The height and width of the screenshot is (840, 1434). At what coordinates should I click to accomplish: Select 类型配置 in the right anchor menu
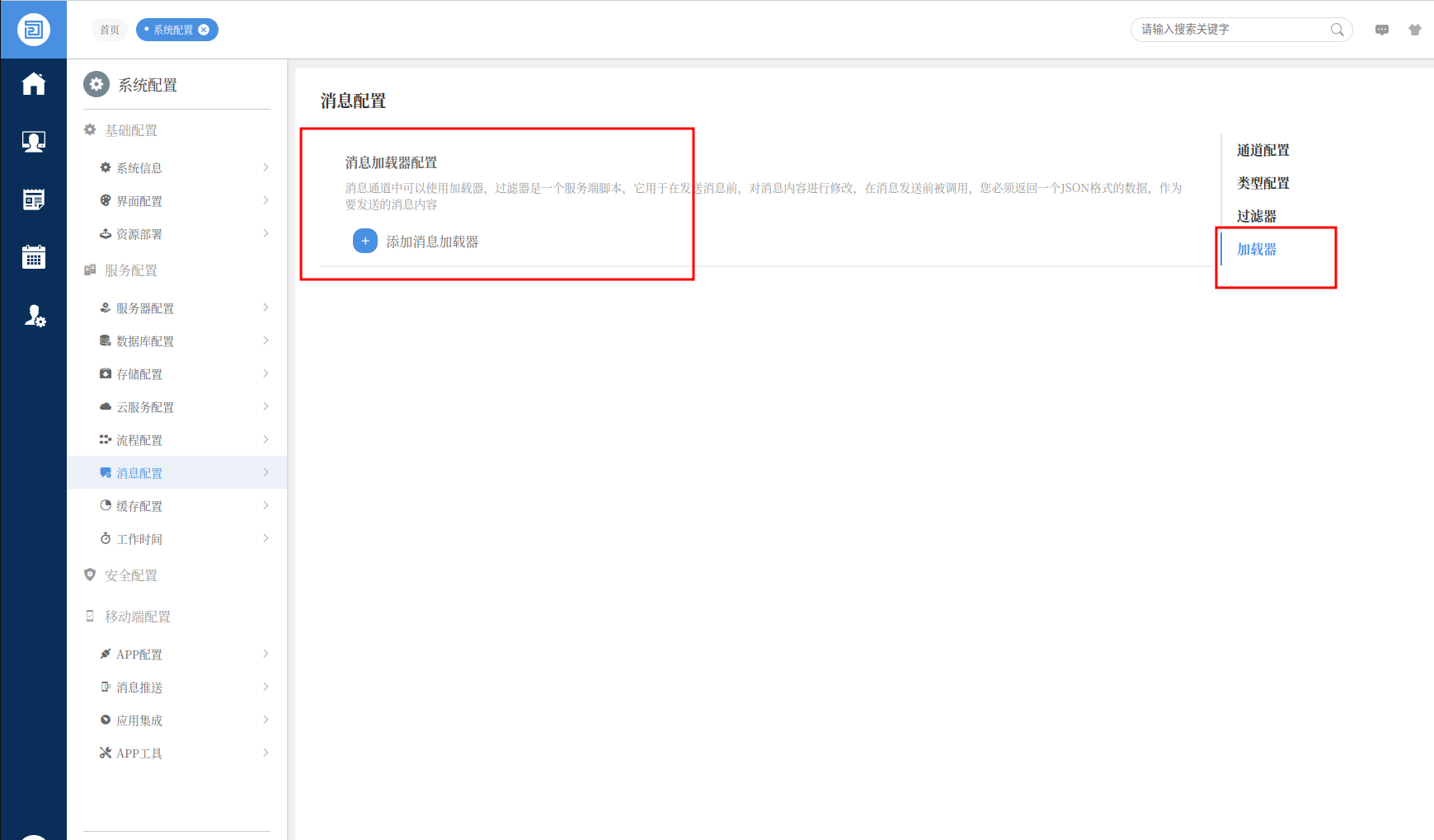click(1262, 183)
